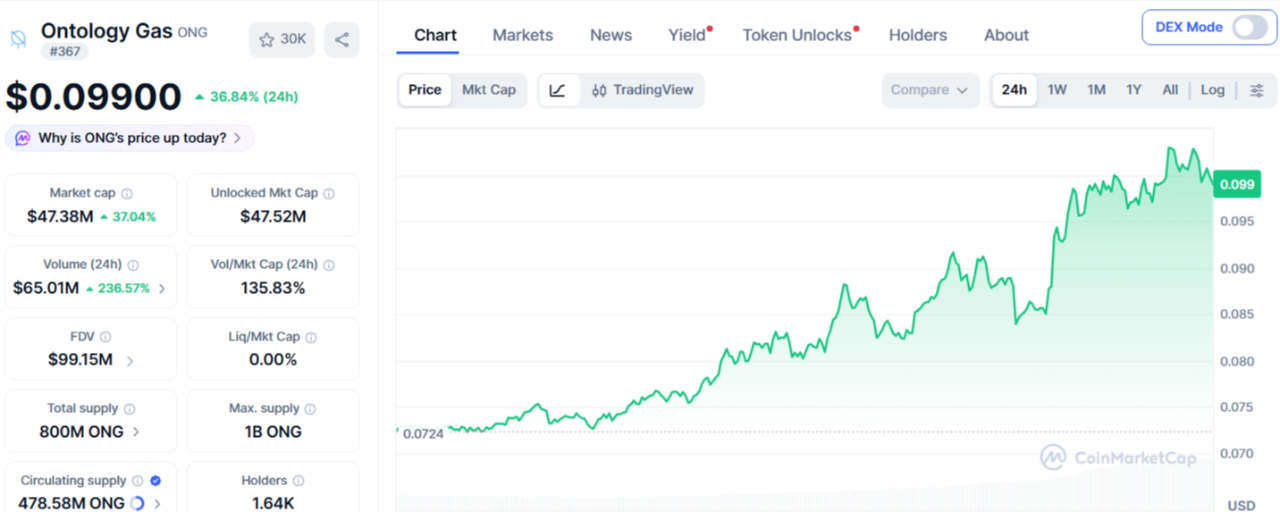Expand Volume (24h) details chevron
Screen dimensions: 1280x512
tap(162, 289)
